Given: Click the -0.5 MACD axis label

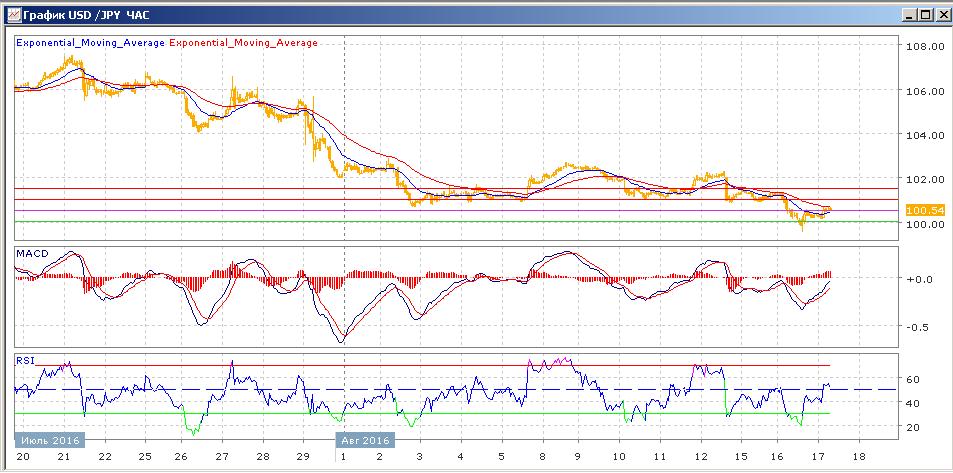Looking at the screenshot, I should click(x=917, y=327).
